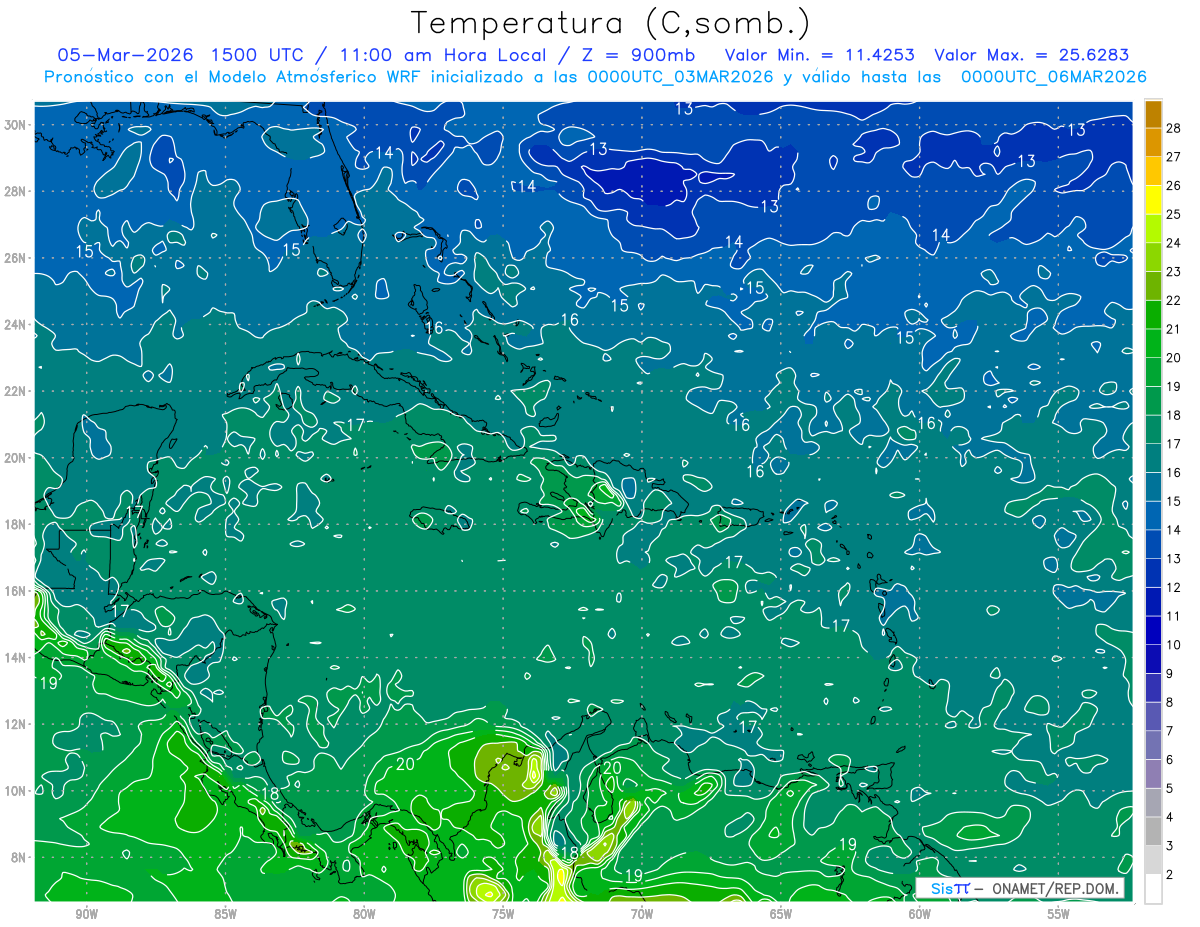
Task: Click the valid-until time "0000UTC_06MAR2026"
Action: coord(1053,77)
